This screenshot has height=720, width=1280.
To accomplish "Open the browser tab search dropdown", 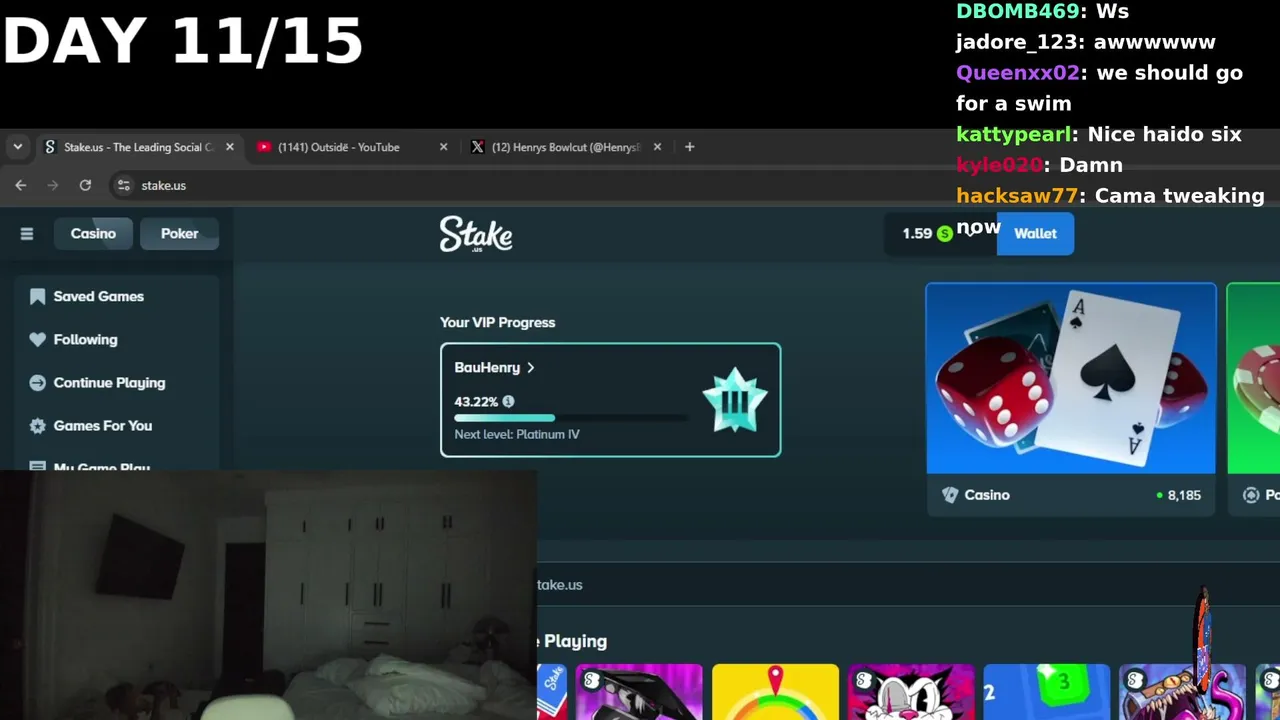I will [x=17, y=147].
